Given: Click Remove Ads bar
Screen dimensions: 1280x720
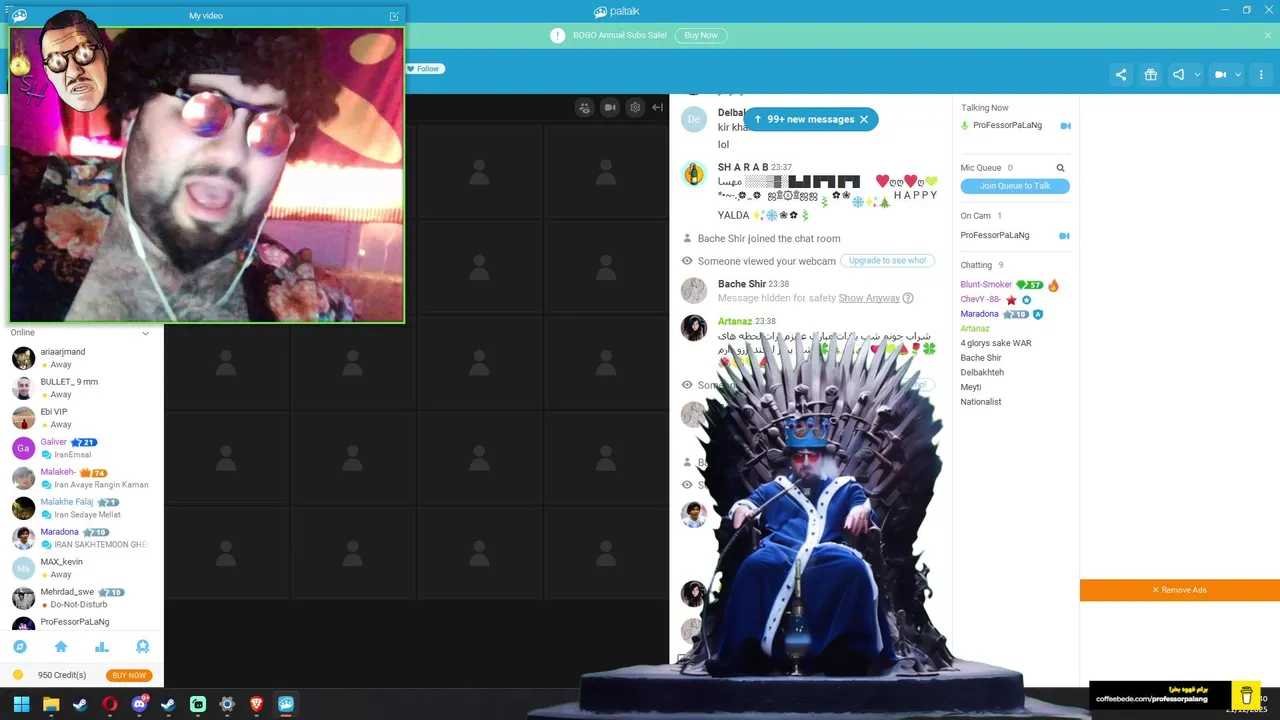Looking at the screenshot, I should 1180,590.
